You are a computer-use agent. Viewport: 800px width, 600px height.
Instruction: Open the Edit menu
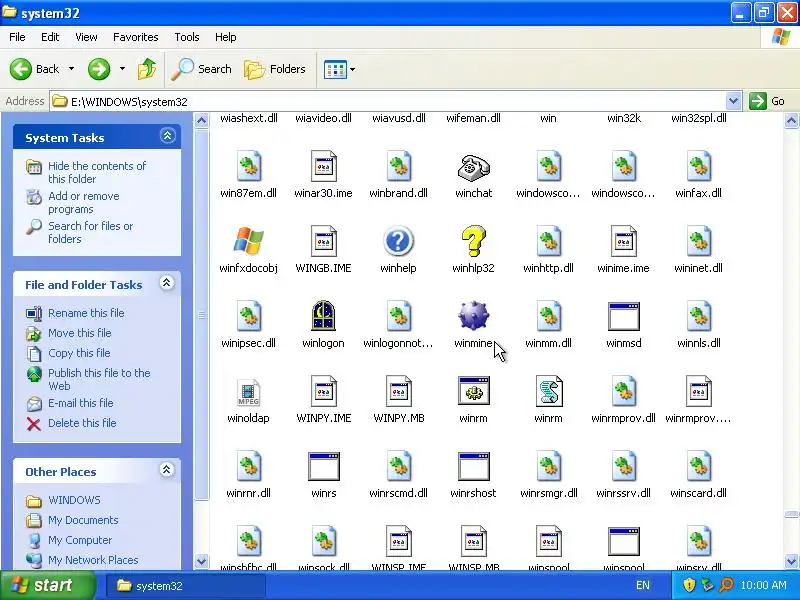[50, 37]
